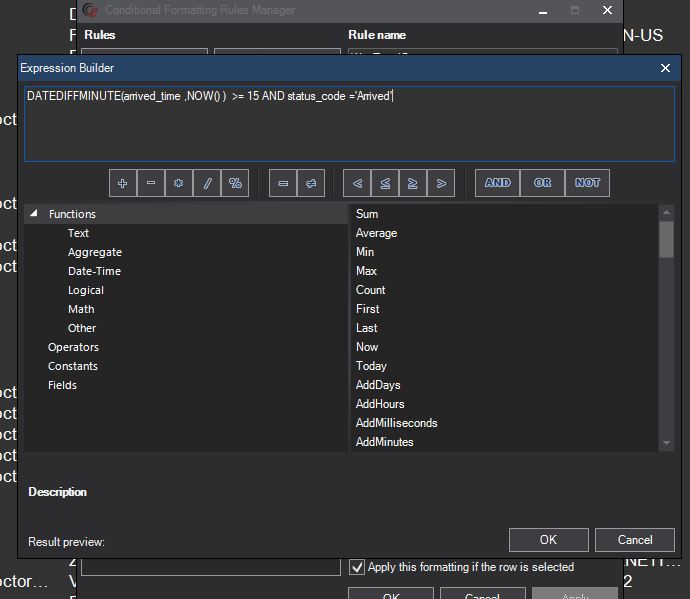Insert the divide operator

[x=207, y=183]
